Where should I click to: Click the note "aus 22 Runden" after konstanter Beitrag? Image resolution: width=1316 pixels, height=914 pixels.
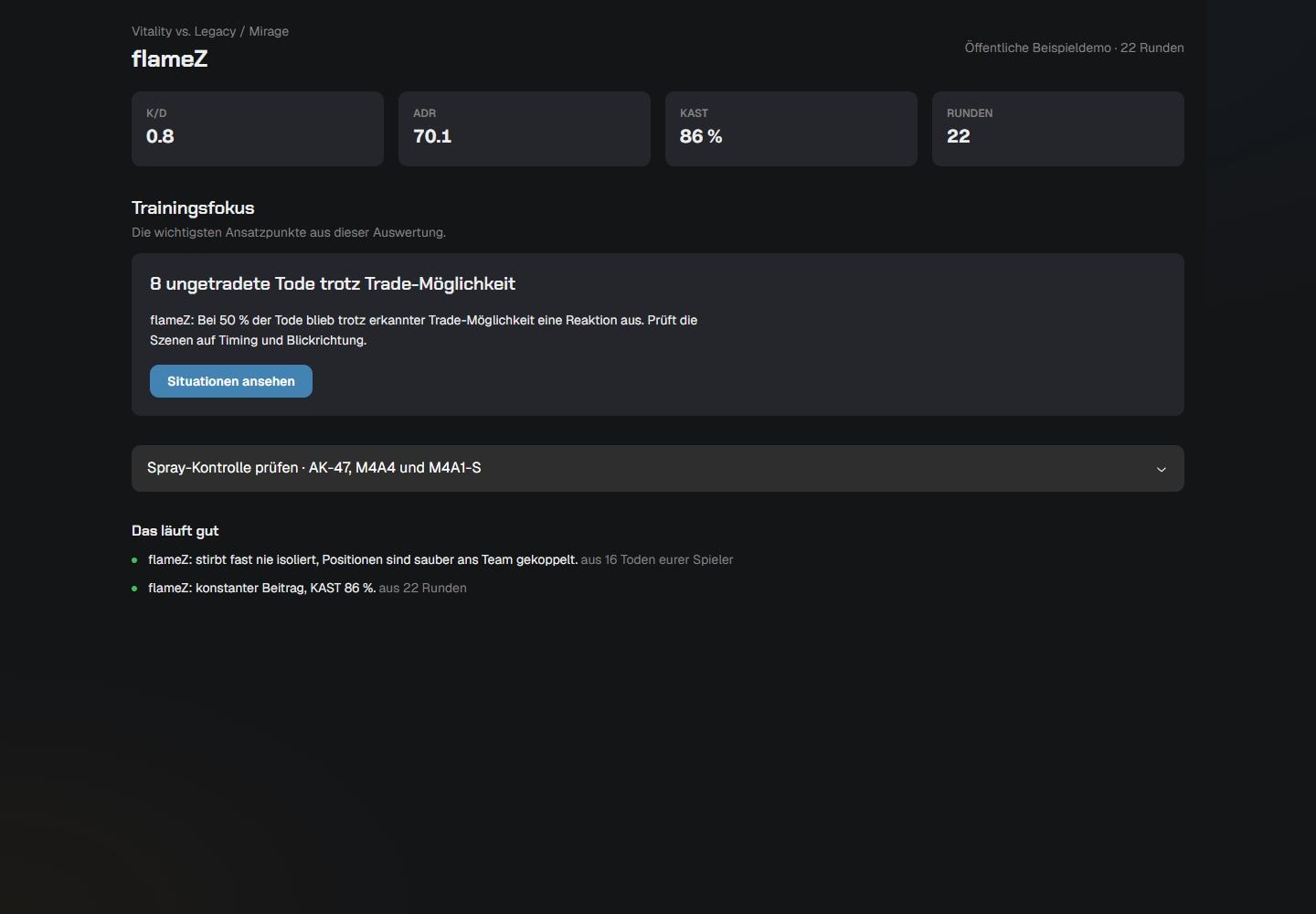(x=423, y=588)
